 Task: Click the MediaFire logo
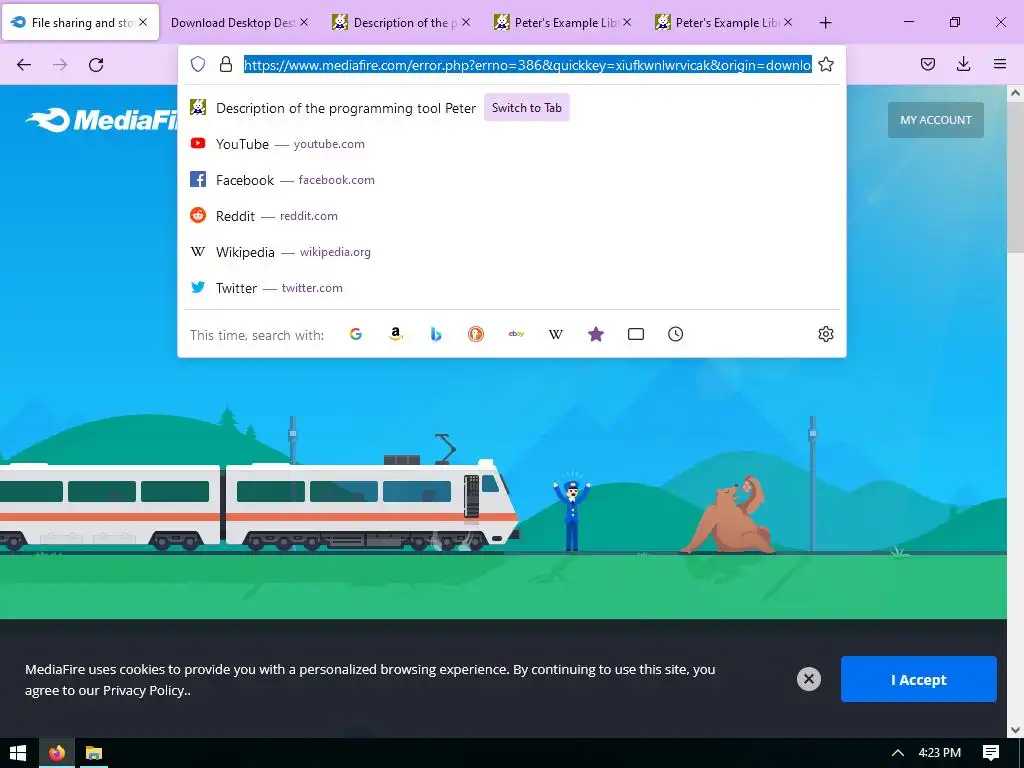101,120
